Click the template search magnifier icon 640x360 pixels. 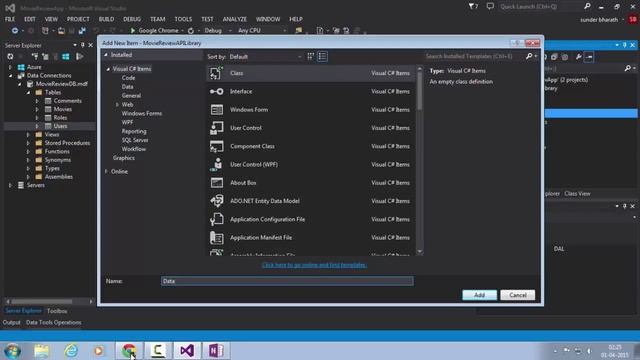tap(529, 56)
